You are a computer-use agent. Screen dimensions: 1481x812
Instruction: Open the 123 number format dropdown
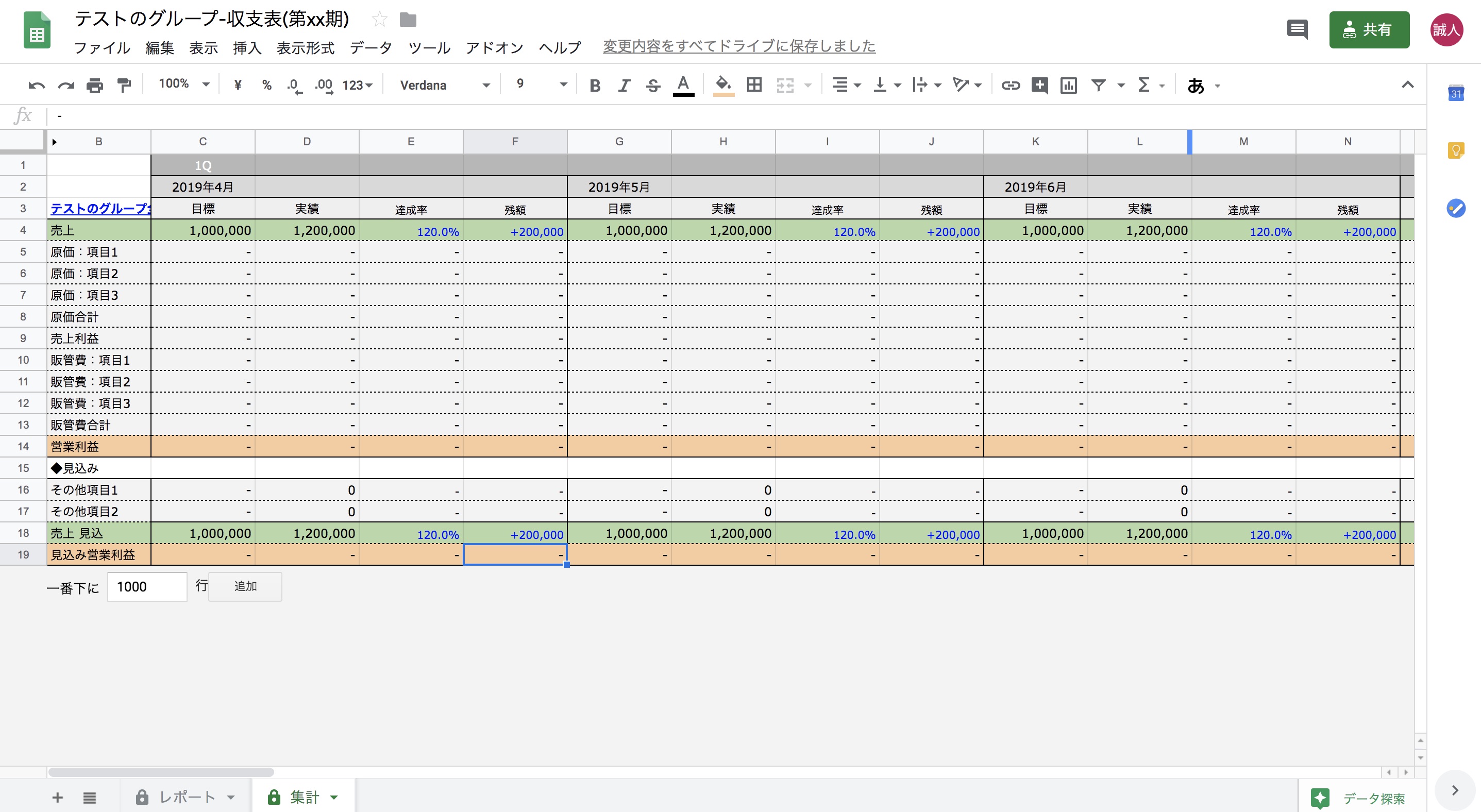click(357, 86)
